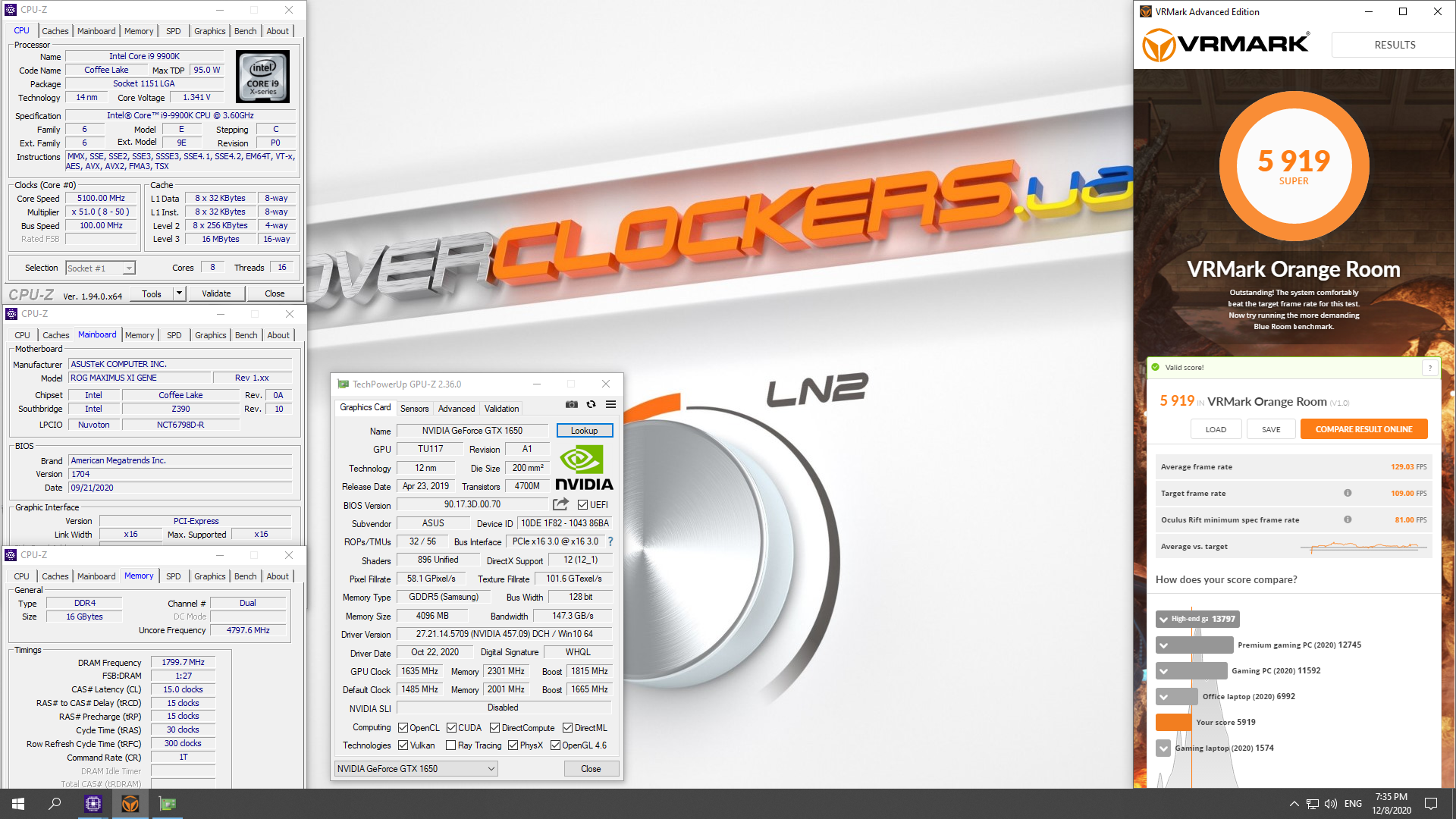Viewport: 1456px width, 819px height.
Task: Click the Close button in GPU-Z
Action: point(591,769)
